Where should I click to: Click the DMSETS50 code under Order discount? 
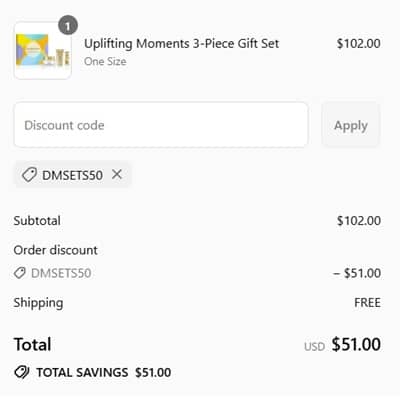point(61,273)
